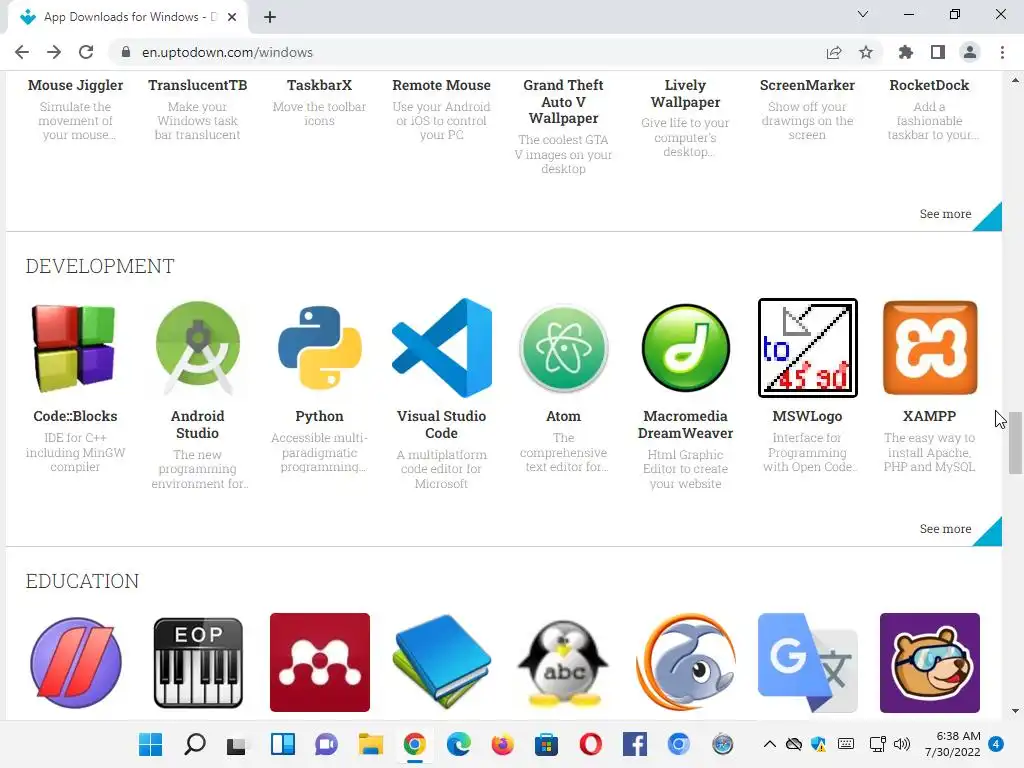The height and width of the screenshot is (768, 1024).
Task: Click the scrollbar up arrow
Action: [1015, 80]
